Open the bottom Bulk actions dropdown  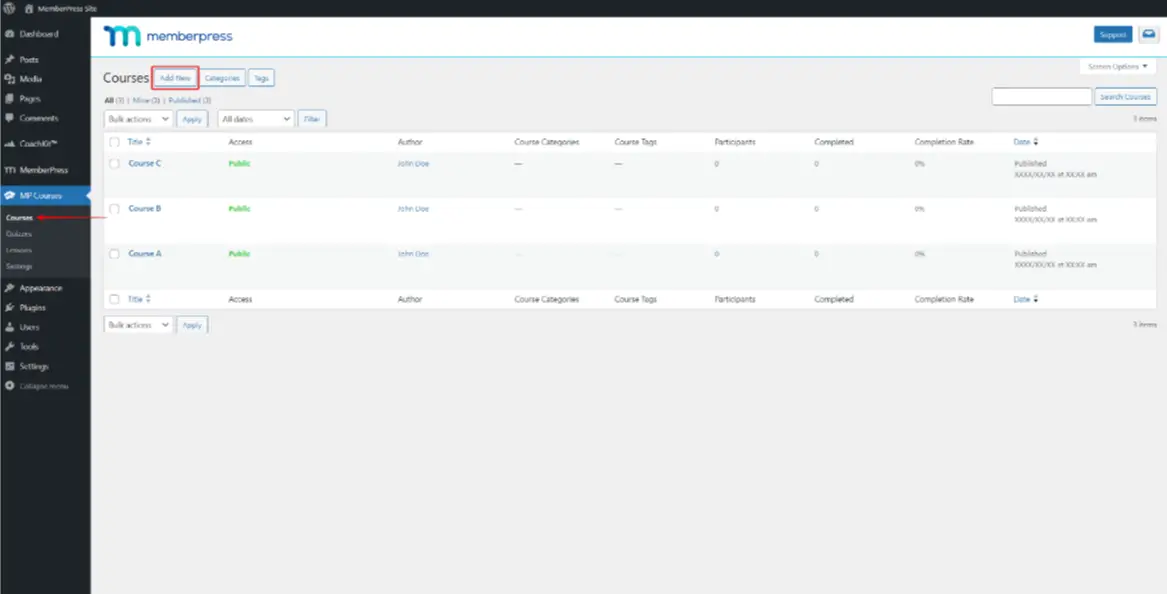pos(138,325)
